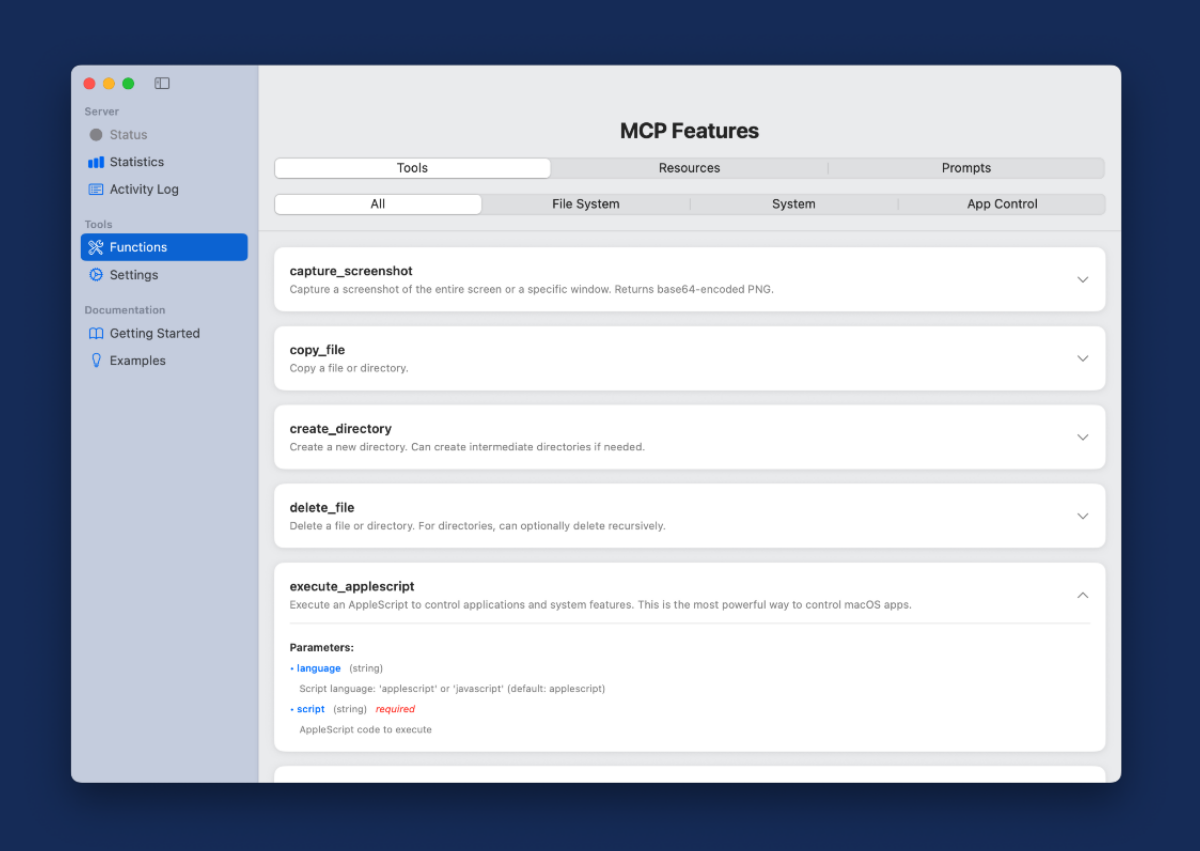Filter tools by File System category

tap(586, 204)
